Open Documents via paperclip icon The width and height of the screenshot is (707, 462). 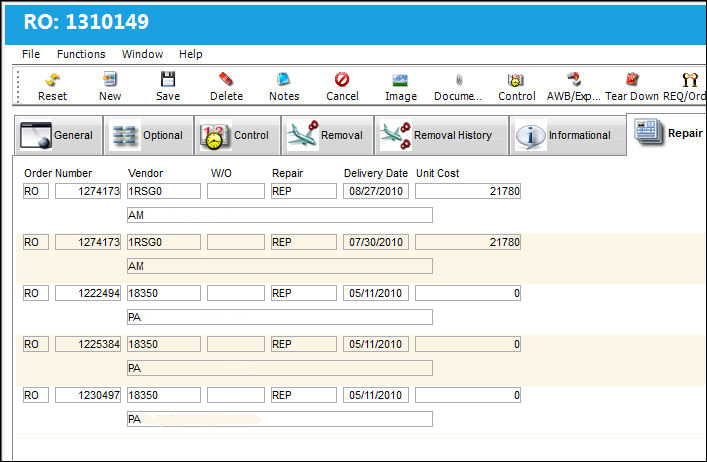tap(459, 80)
